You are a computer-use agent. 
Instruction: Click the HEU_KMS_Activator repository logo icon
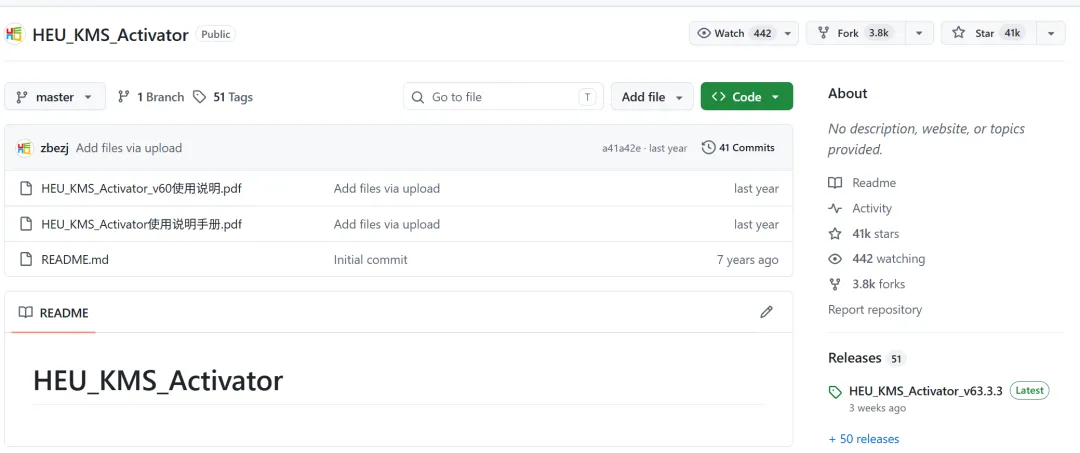(14, 34)
